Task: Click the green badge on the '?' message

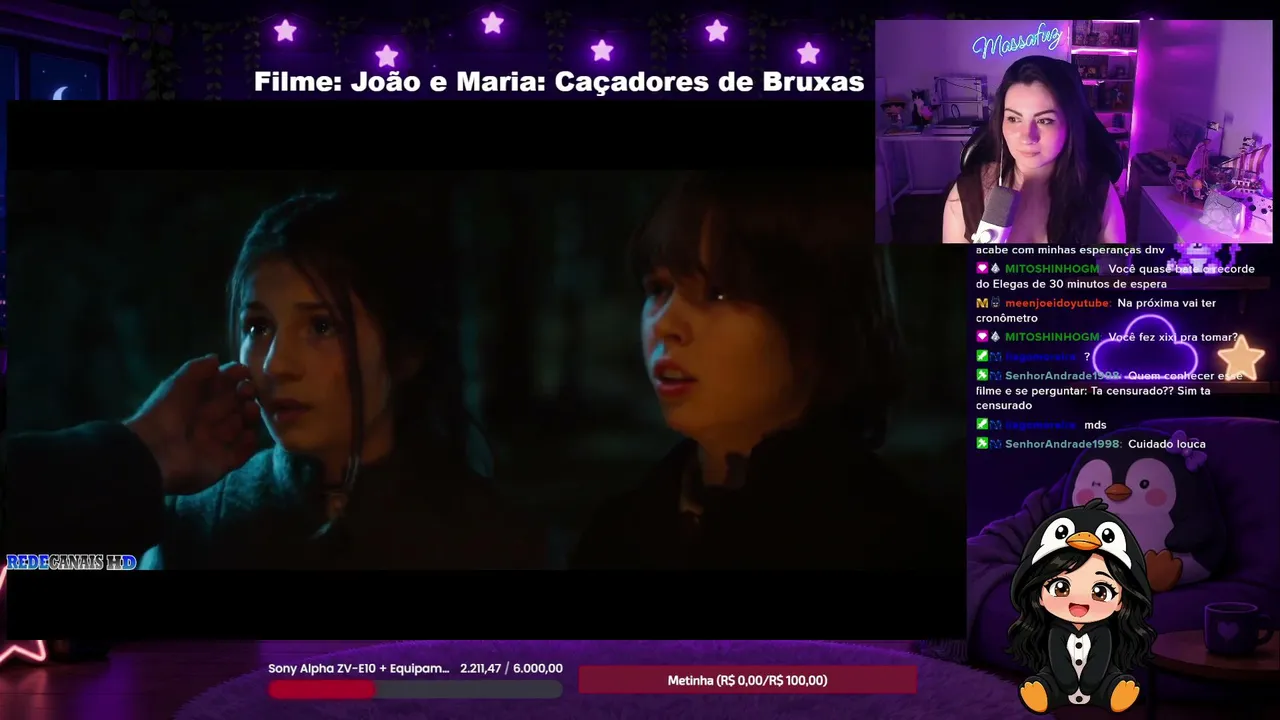Action: click(982, 357)
